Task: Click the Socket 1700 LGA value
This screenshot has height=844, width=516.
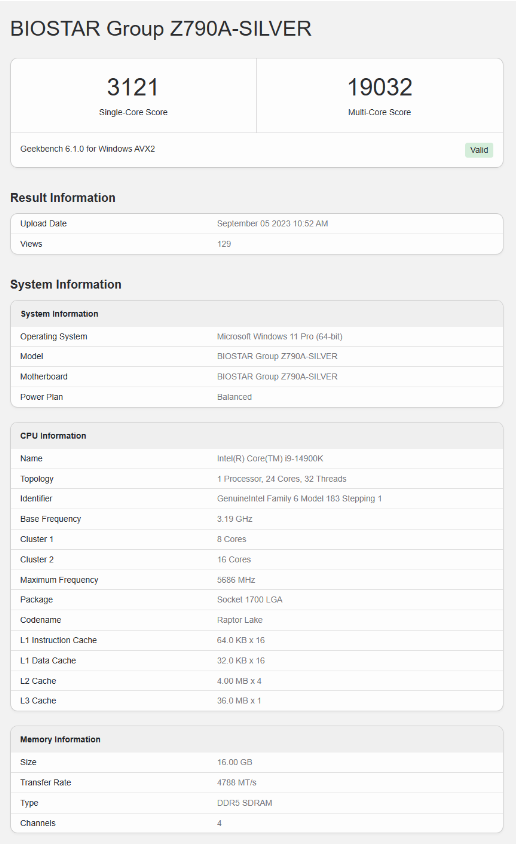Action: [250, 600]
